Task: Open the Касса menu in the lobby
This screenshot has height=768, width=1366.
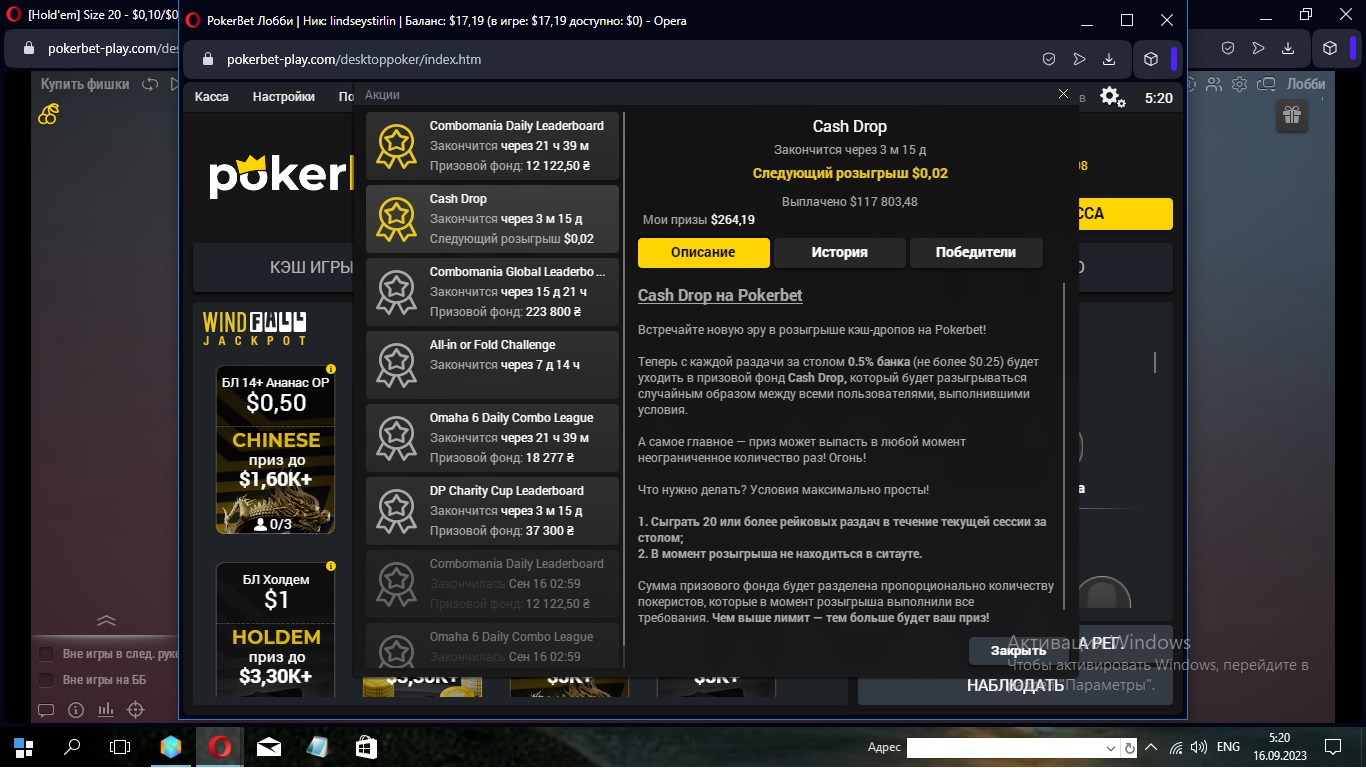Action: tap(212, 97)
